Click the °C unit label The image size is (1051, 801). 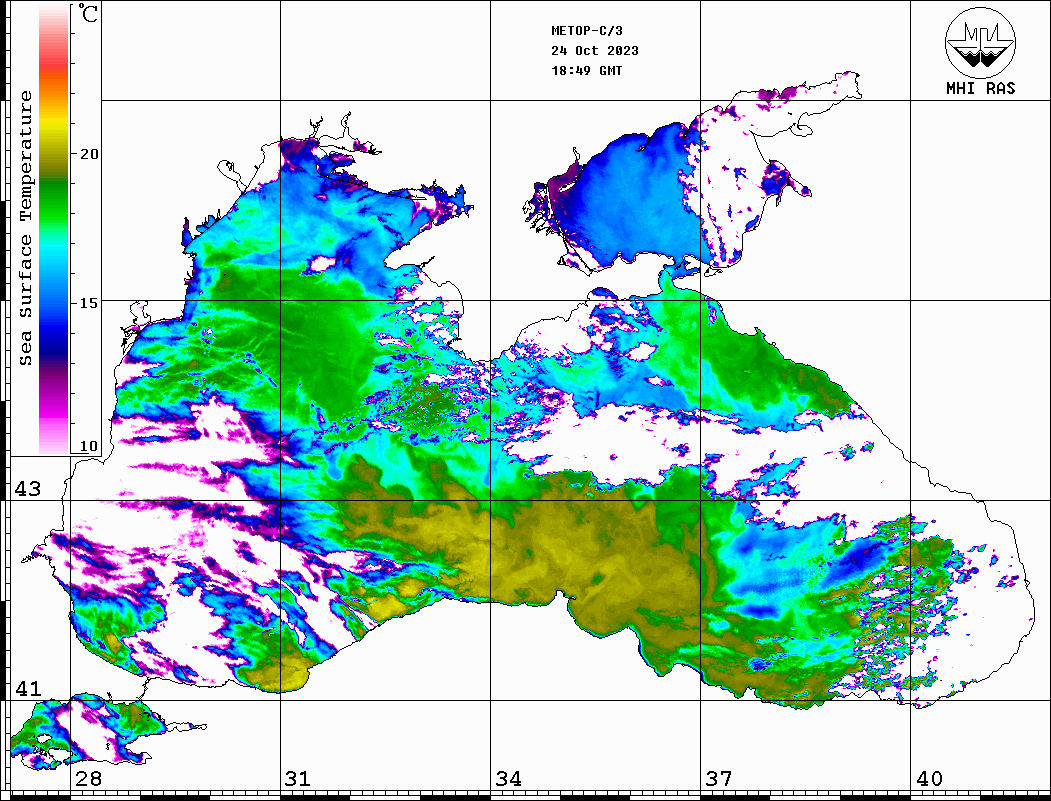[88, 13]
